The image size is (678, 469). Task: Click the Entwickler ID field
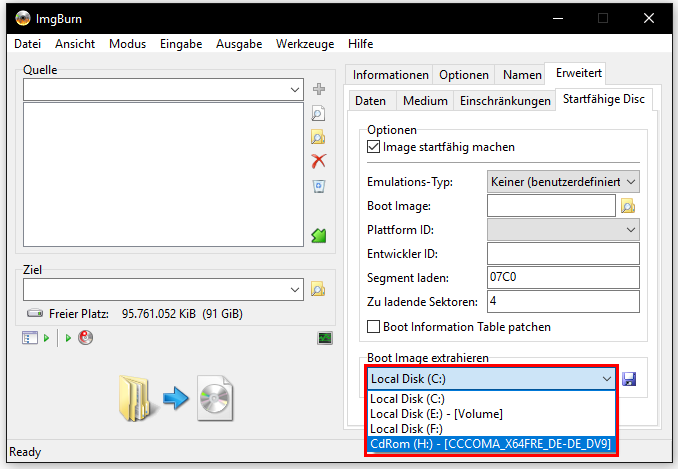(x=563, y=253)
